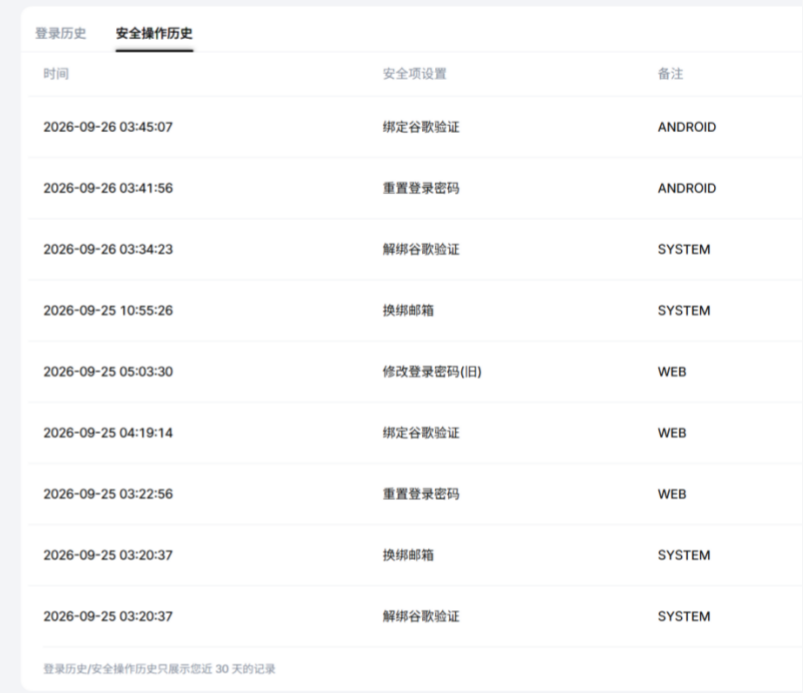Click 绑定谷歌验证 in the 03:45:07 row
Image resolution: width=803 pixels, height=693 pixels.
(x=421, y=127)
